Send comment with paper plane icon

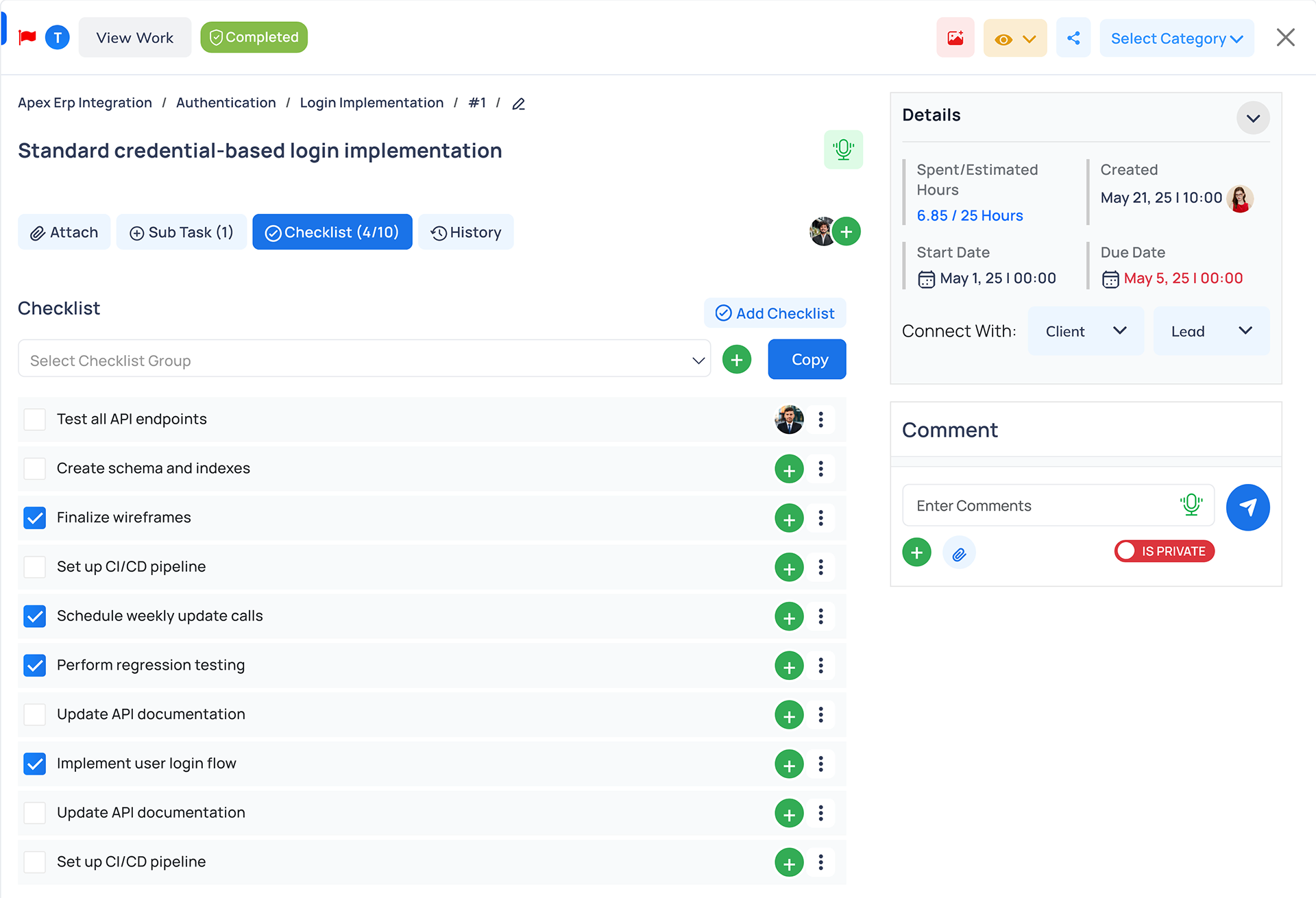1247,507
